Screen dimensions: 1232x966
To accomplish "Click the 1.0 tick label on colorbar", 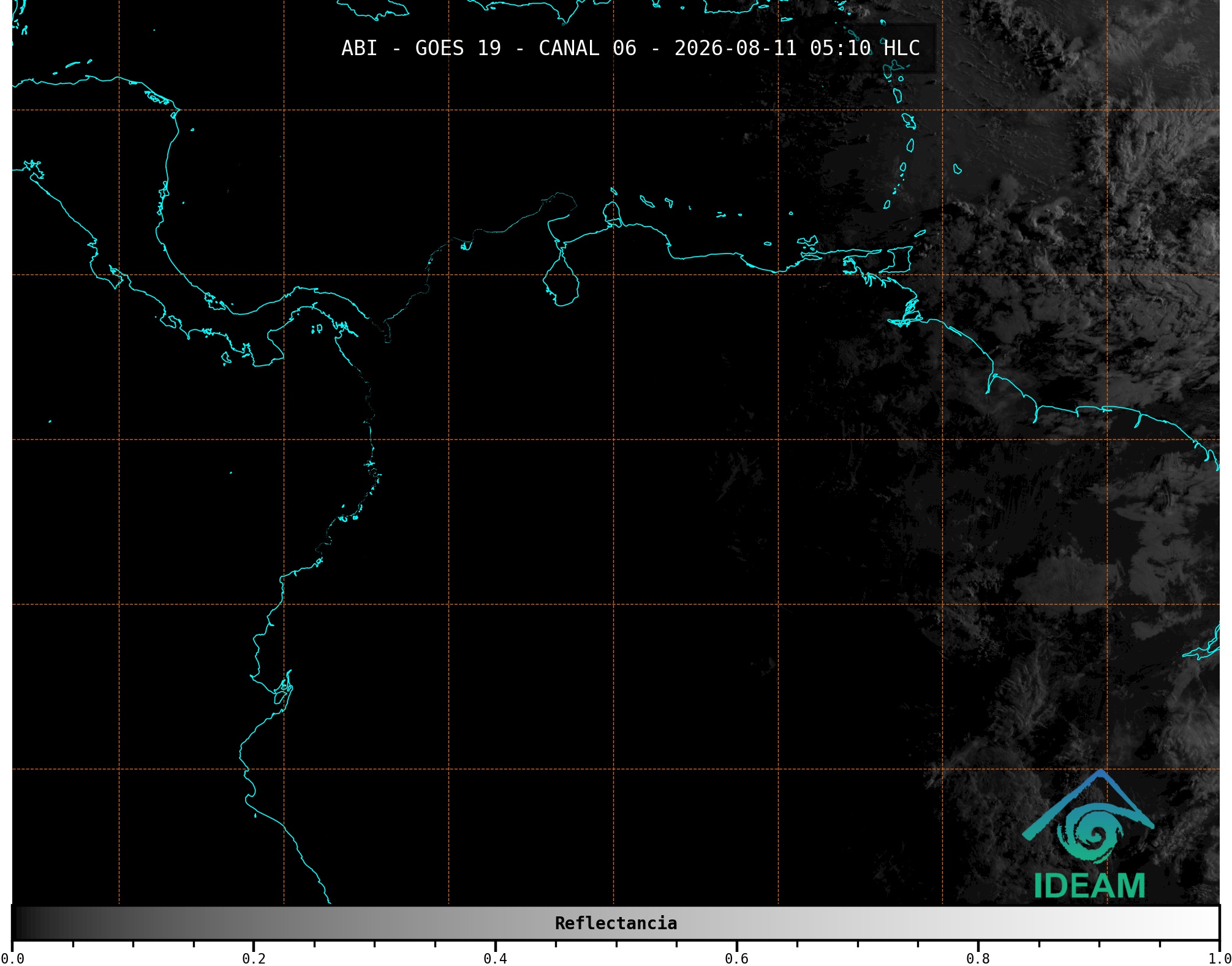I will [x=1219, y=958].
